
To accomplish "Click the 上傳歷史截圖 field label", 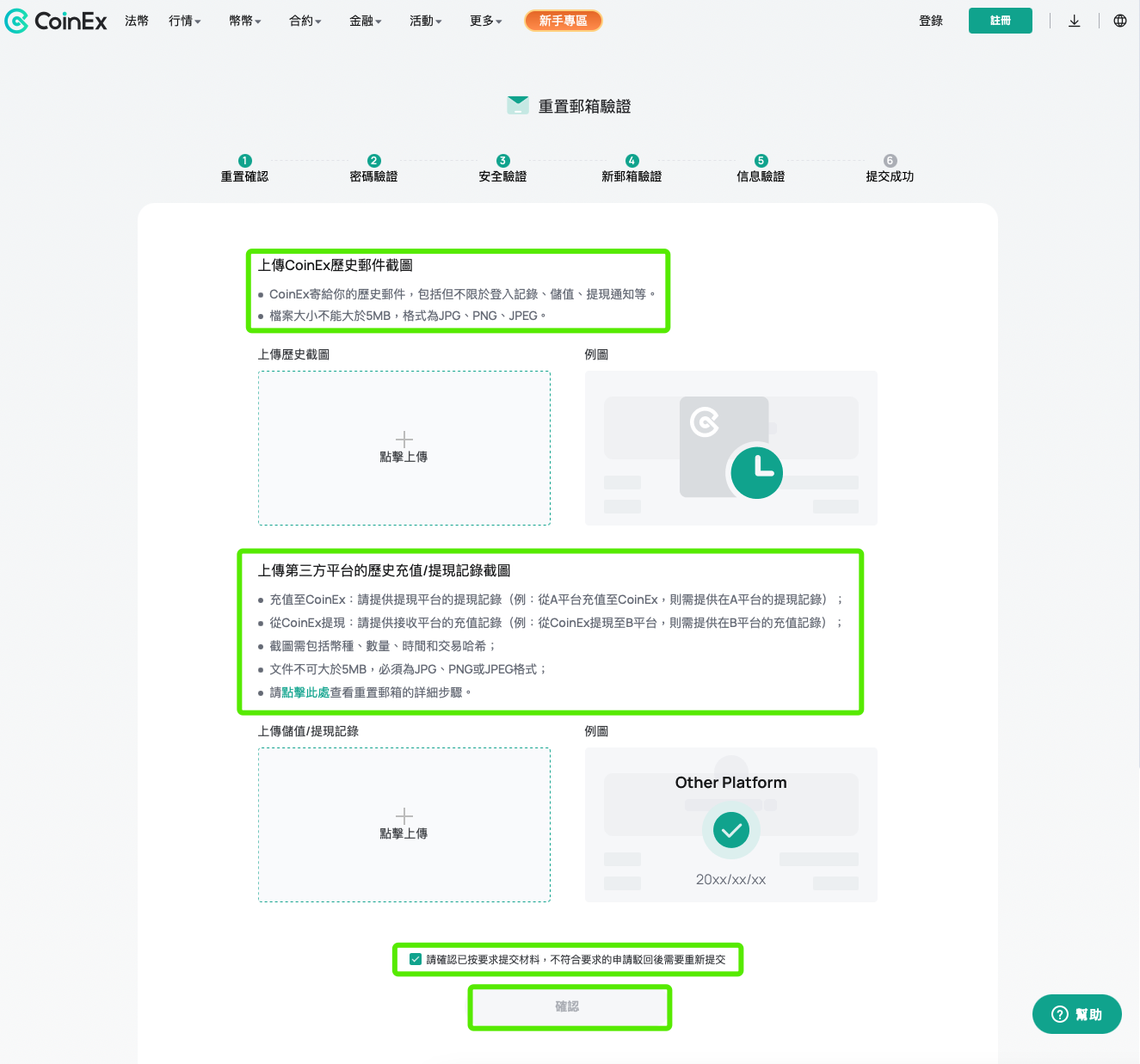I will point(293,354).
